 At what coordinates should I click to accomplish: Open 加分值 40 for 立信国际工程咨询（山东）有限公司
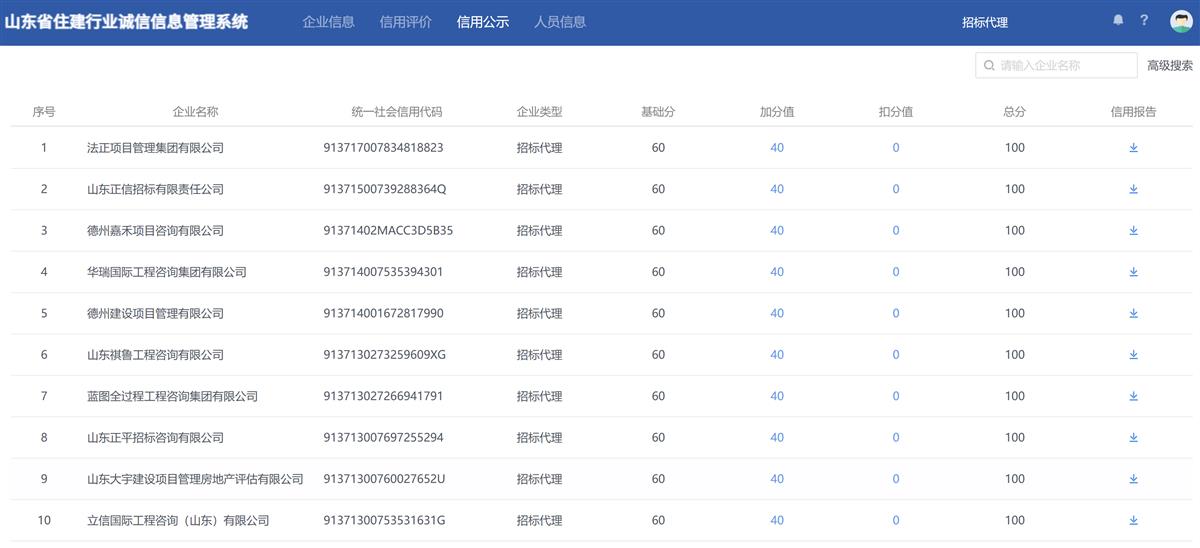[777, 521]
